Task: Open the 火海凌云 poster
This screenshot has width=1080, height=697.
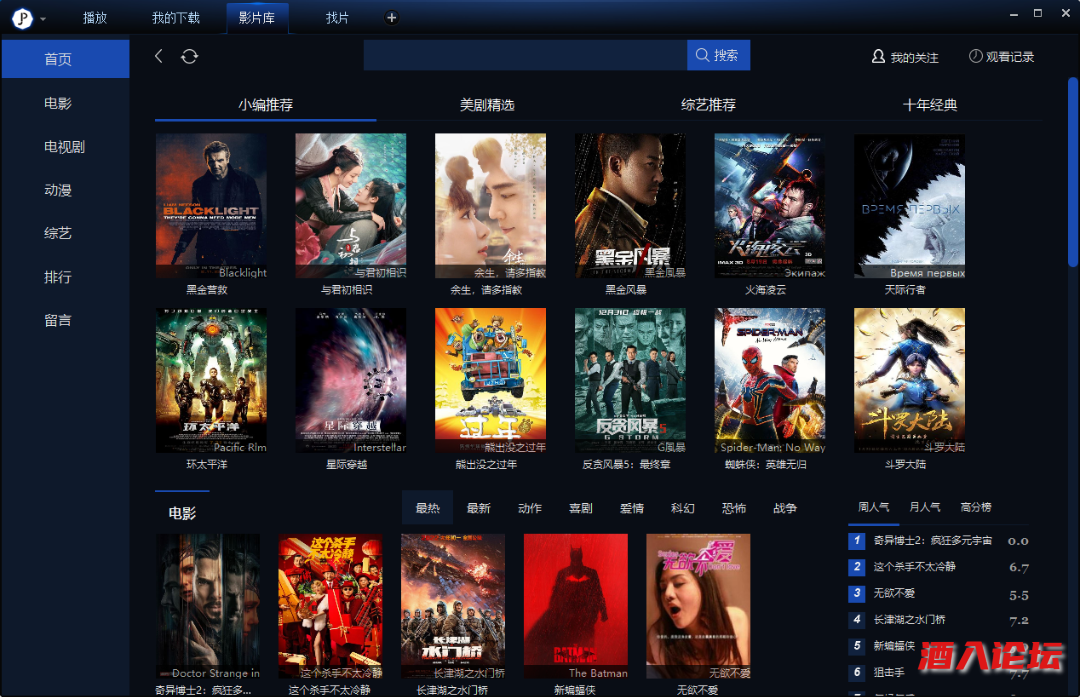Action: pyautogui.click(x=770, y=206)
